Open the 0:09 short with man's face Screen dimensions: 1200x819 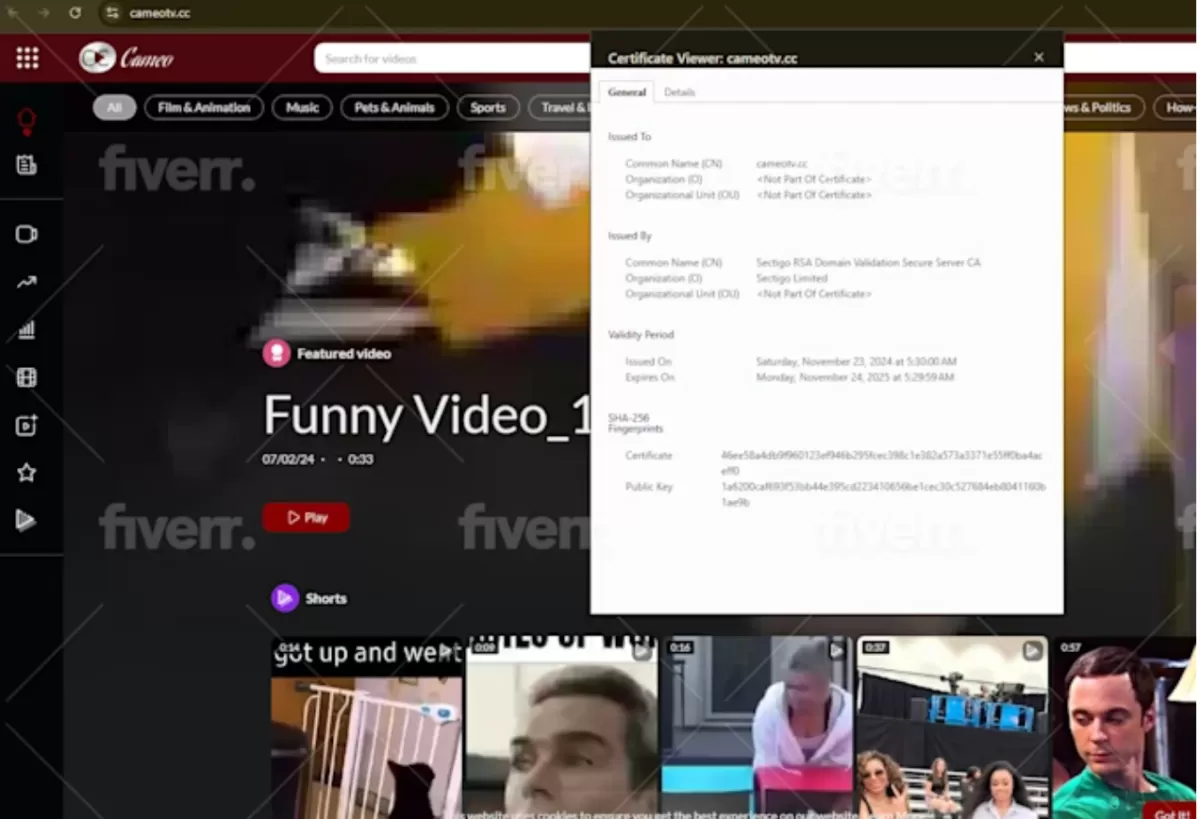[561, 729]
